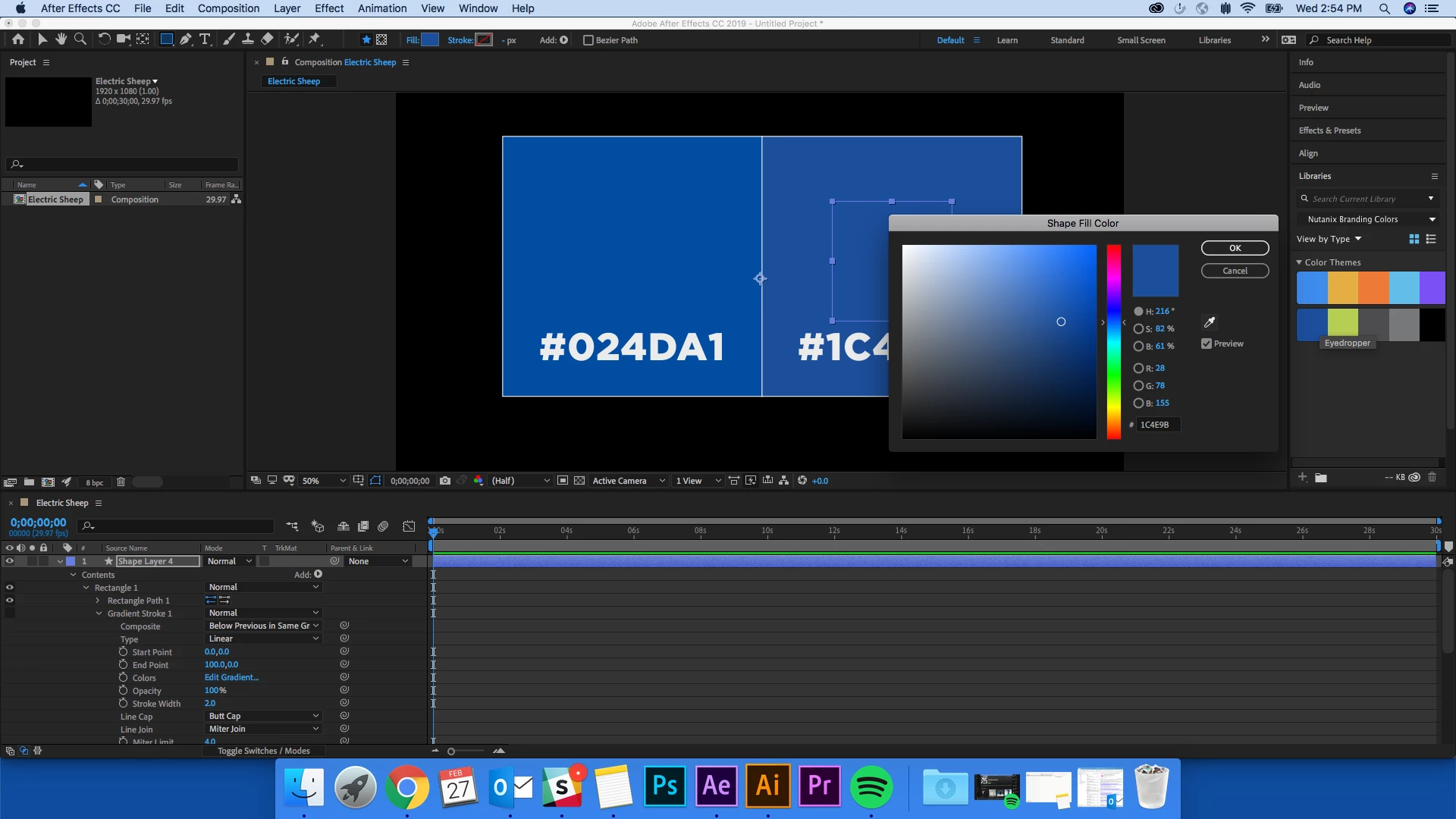The width and height of the screenshot is (1456, 819).
Task: Click the snapshot camera icon
Action: [x=445, y=481]
